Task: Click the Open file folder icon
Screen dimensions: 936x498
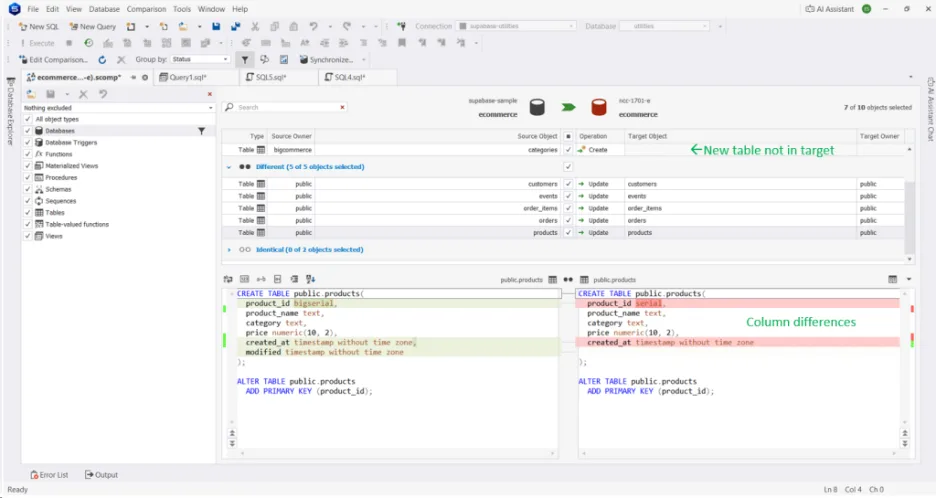Action: click(x=183, y=26)
